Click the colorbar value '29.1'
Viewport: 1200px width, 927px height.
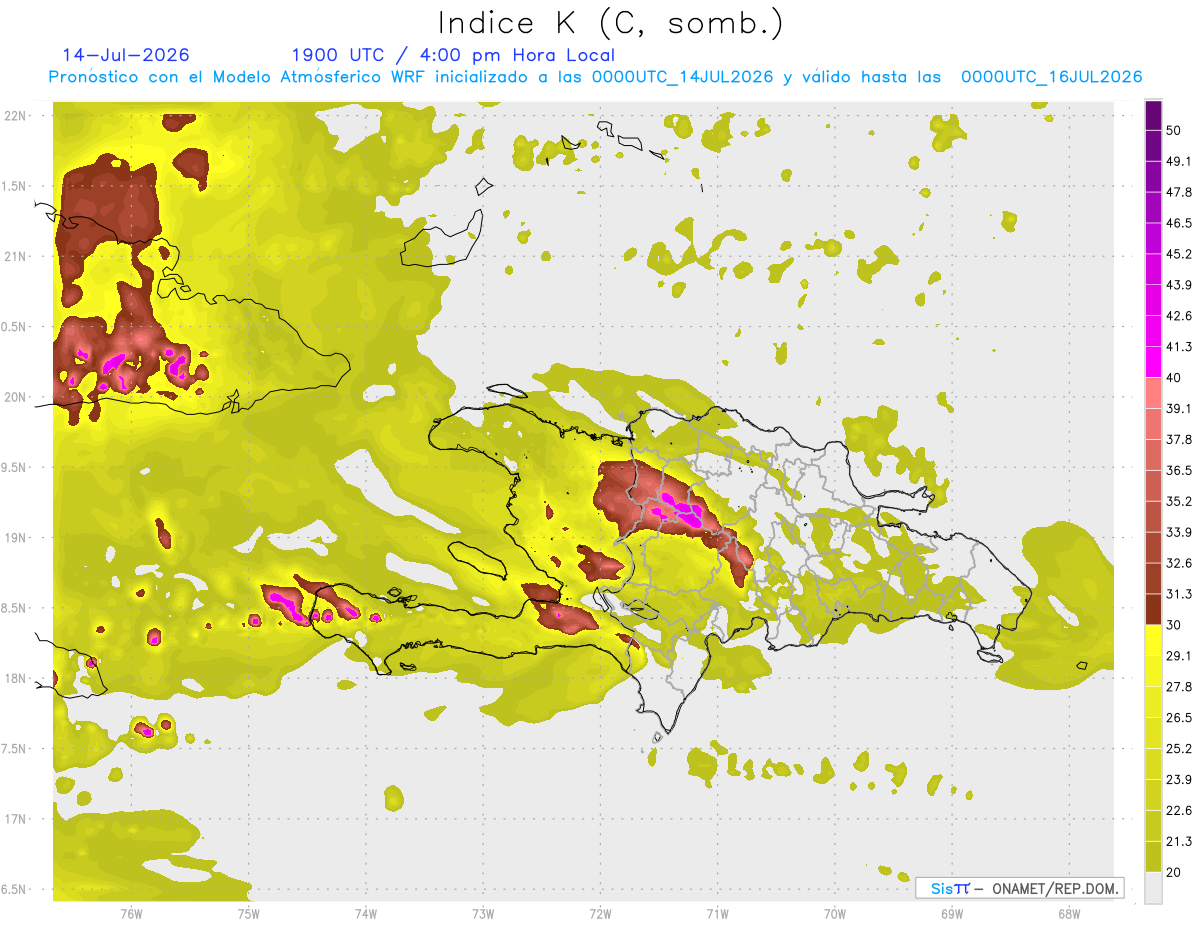tap(1179, 655)
